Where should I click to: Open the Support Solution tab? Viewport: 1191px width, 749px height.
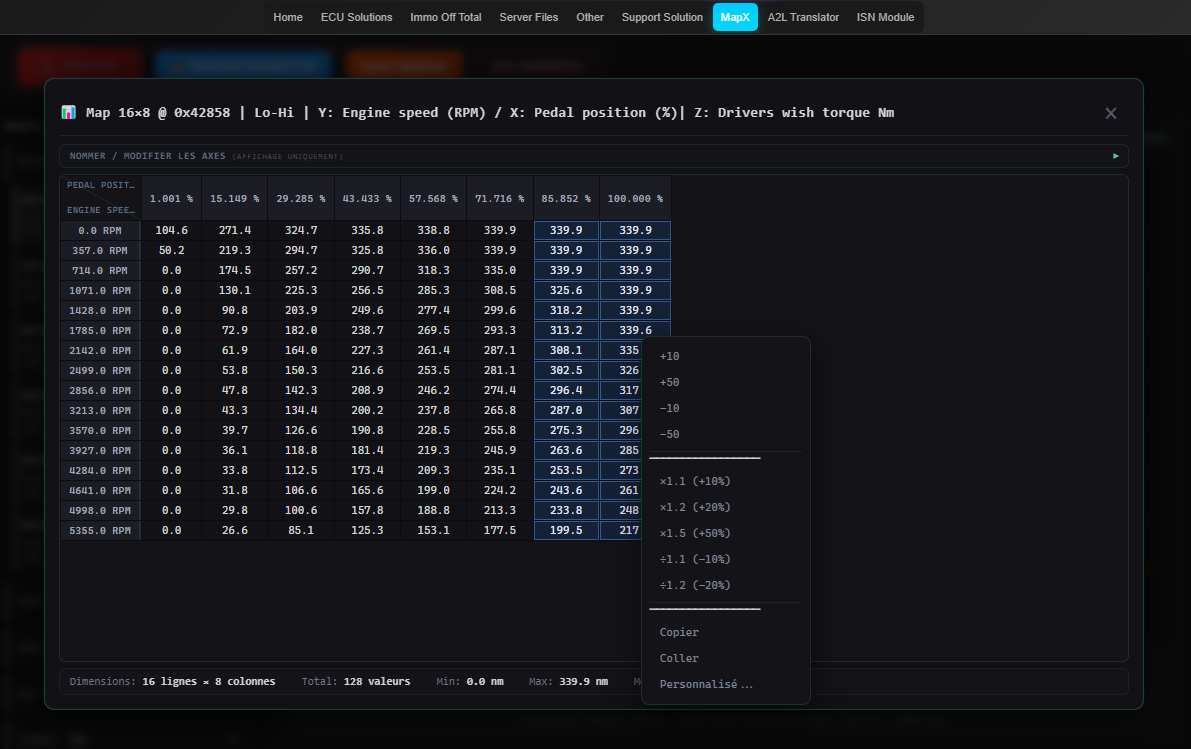[662, 17]
